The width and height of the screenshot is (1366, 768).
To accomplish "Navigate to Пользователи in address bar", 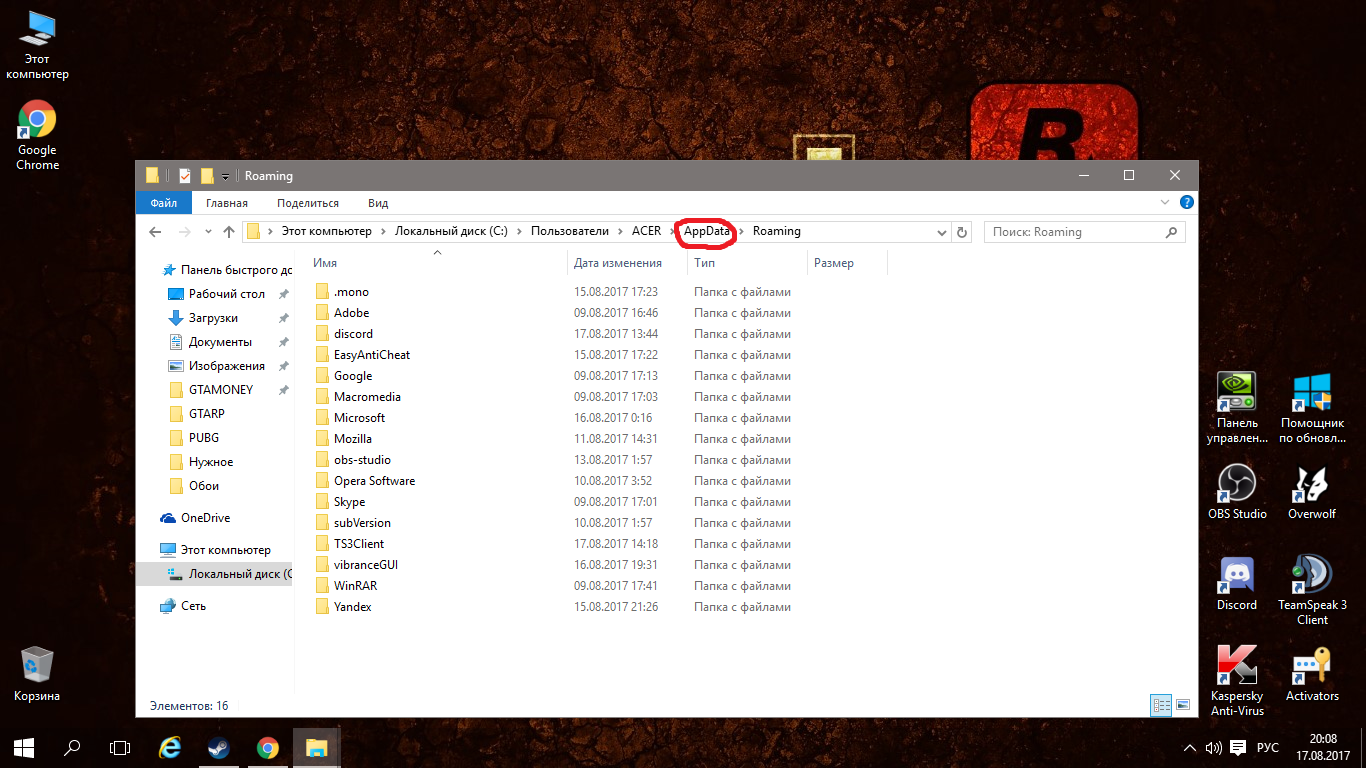I will tap(570, 232).
